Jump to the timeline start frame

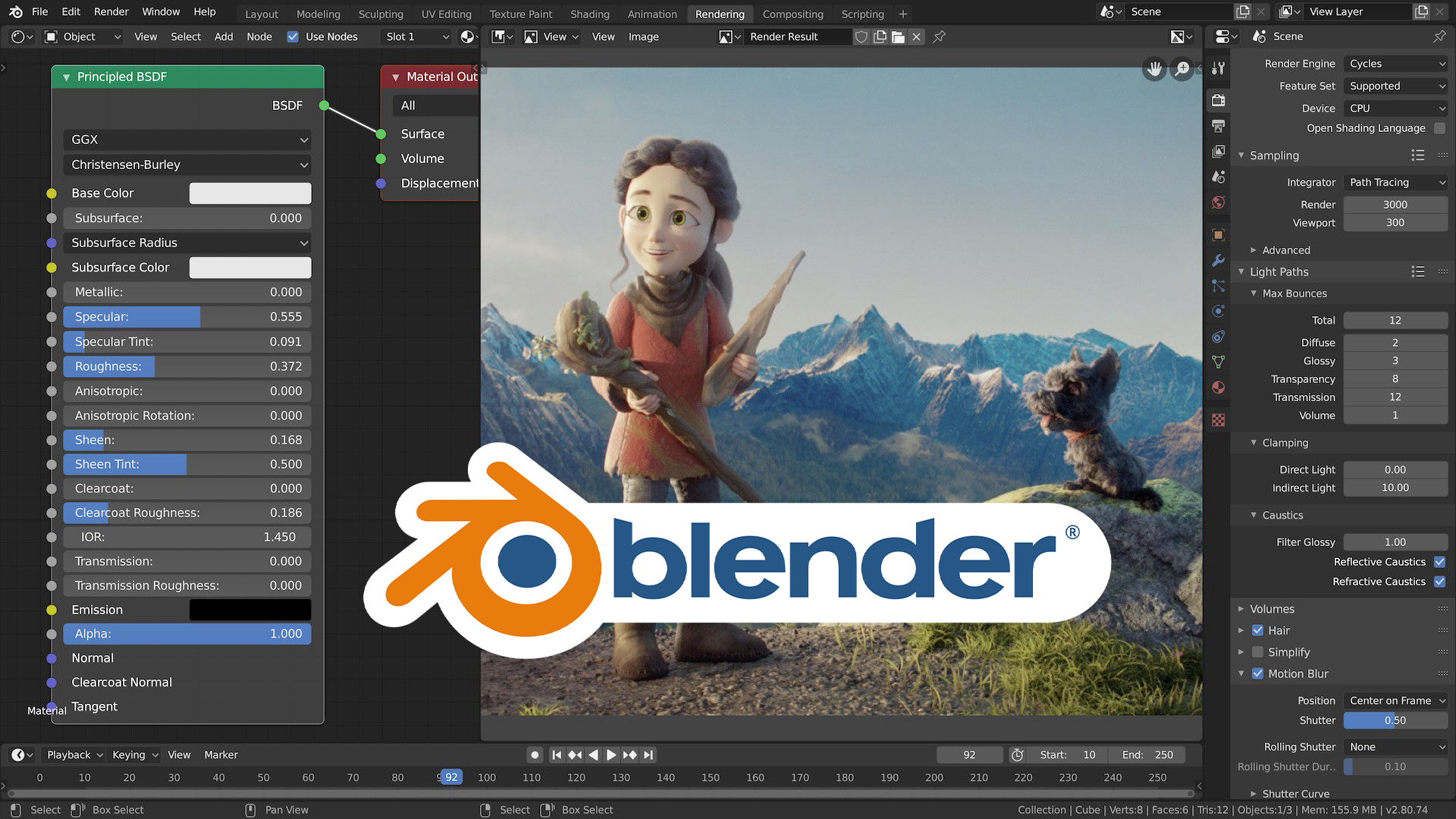click(557, 755)
